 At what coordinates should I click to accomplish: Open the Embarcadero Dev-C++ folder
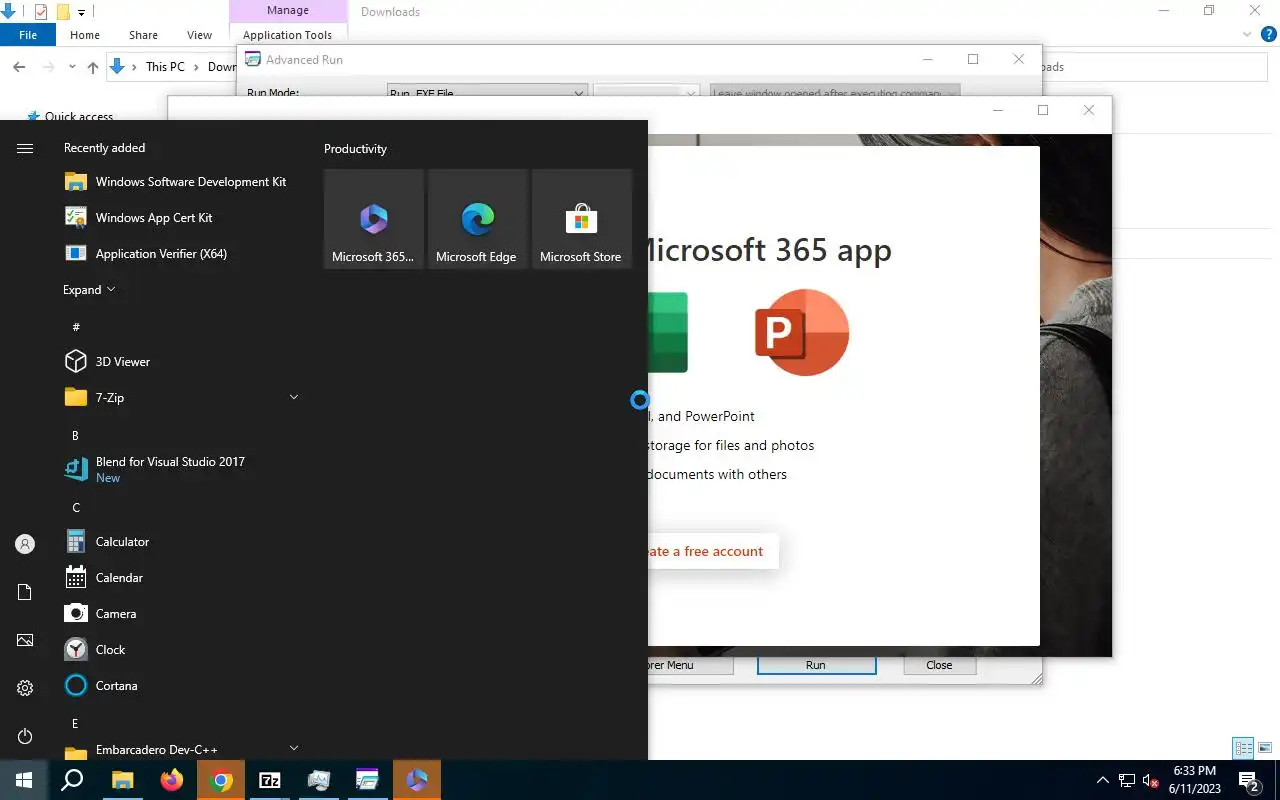tap(182, 750)
